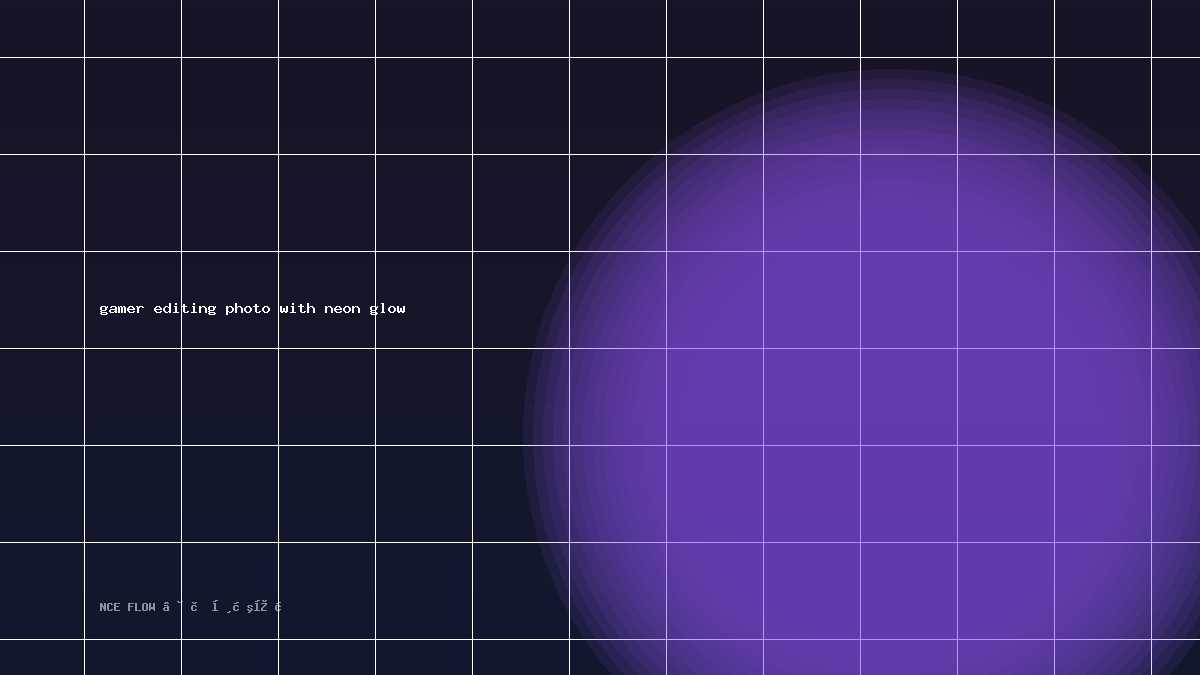Click the "NCE" text in the footer
This screenshot has width=1200, height=675.
[x=110, y=607]
